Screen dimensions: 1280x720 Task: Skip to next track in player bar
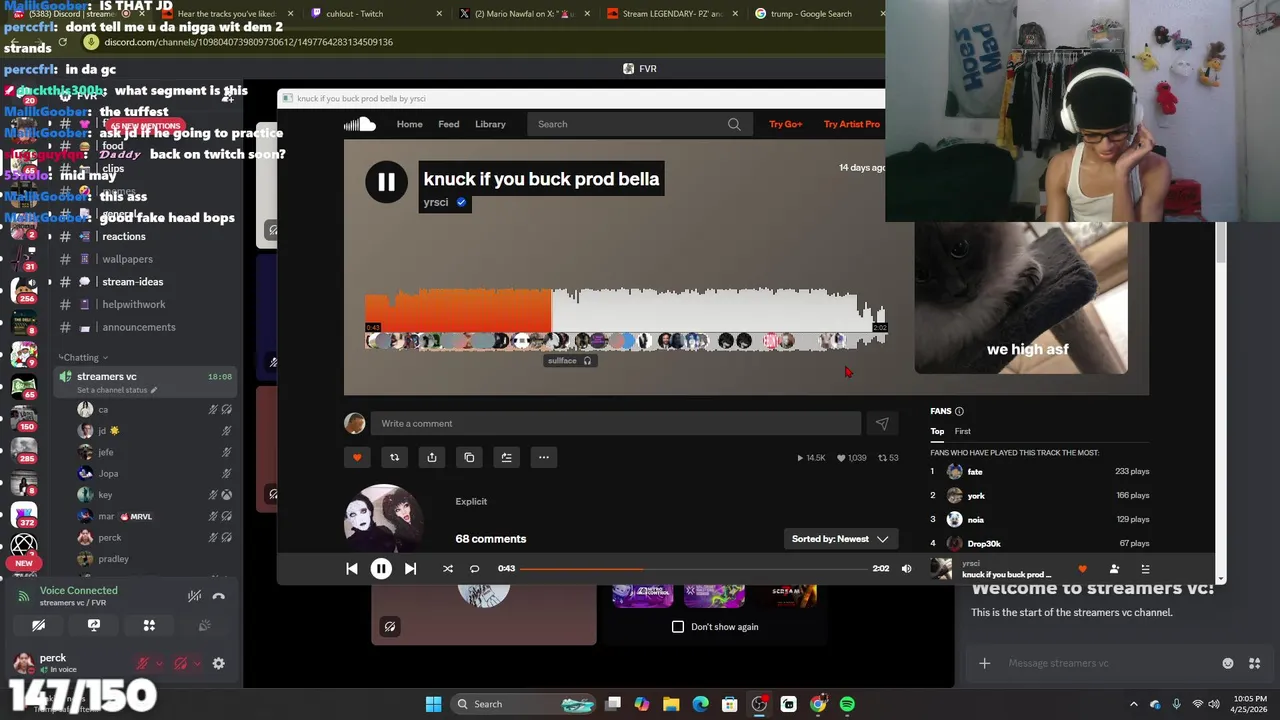tap(410, 568)
